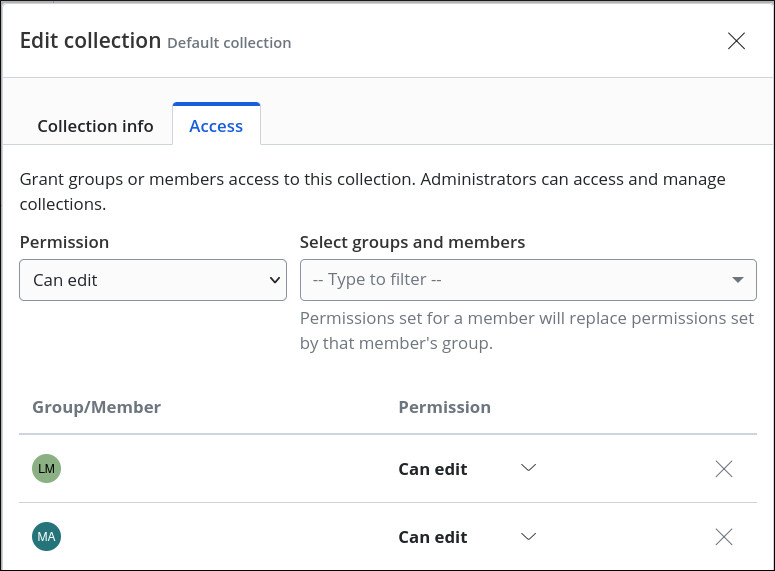775x571 pixels.
Task: Click Can edit text in MA row
Action: [433, 537]
